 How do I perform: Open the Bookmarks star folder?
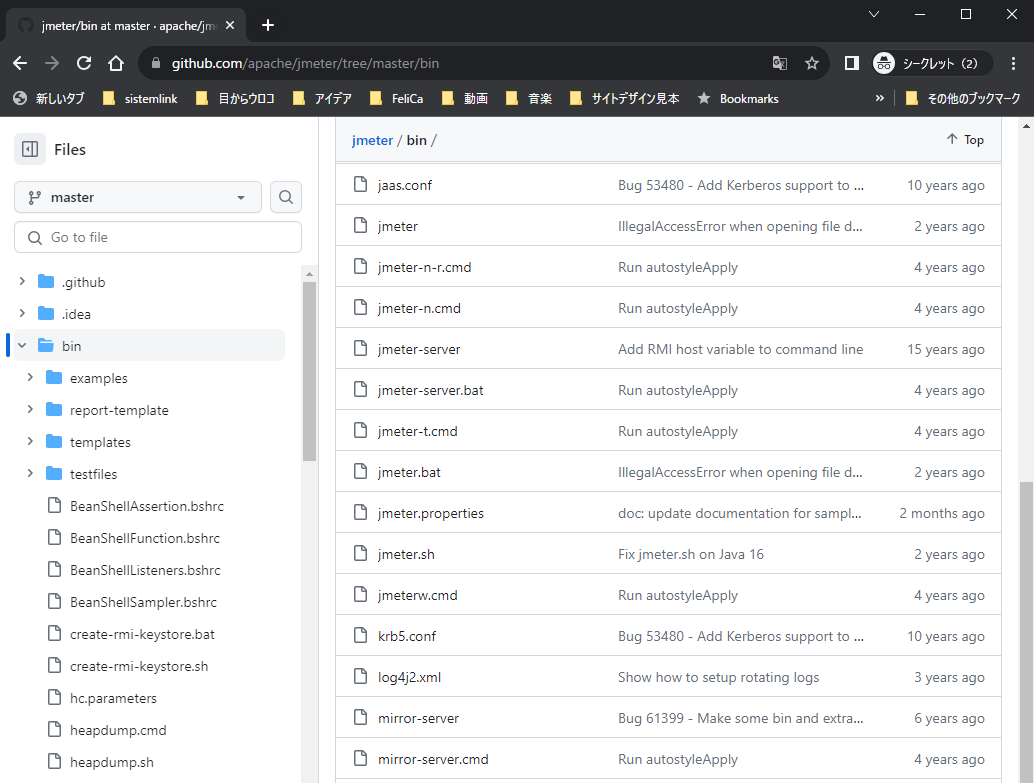coord(738,98)
